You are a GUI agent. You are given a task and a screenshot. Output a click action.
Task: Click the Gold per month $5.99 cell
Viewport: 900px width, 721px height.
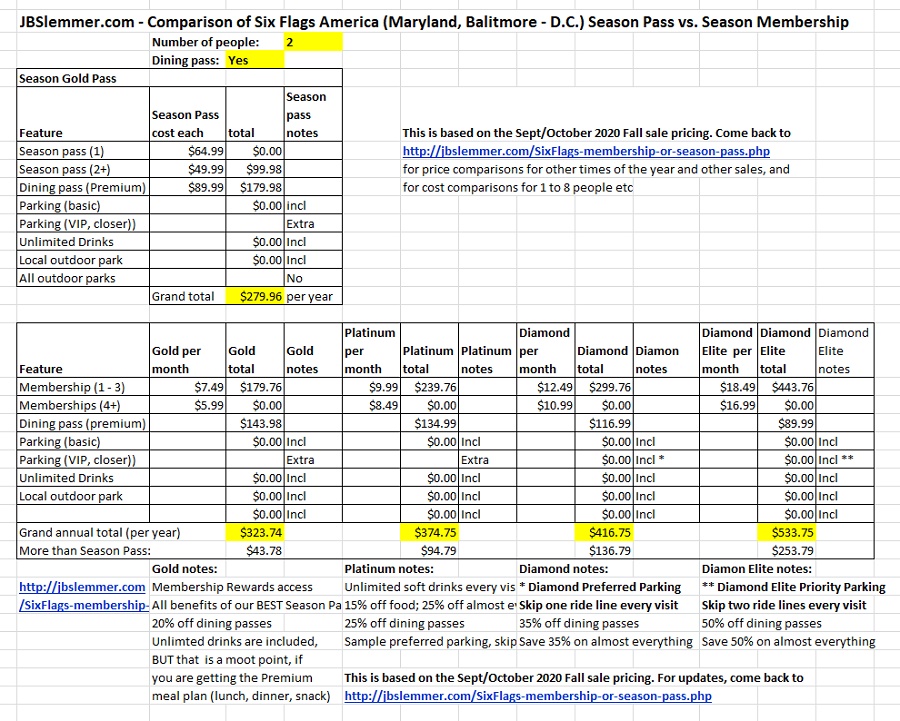188,405
